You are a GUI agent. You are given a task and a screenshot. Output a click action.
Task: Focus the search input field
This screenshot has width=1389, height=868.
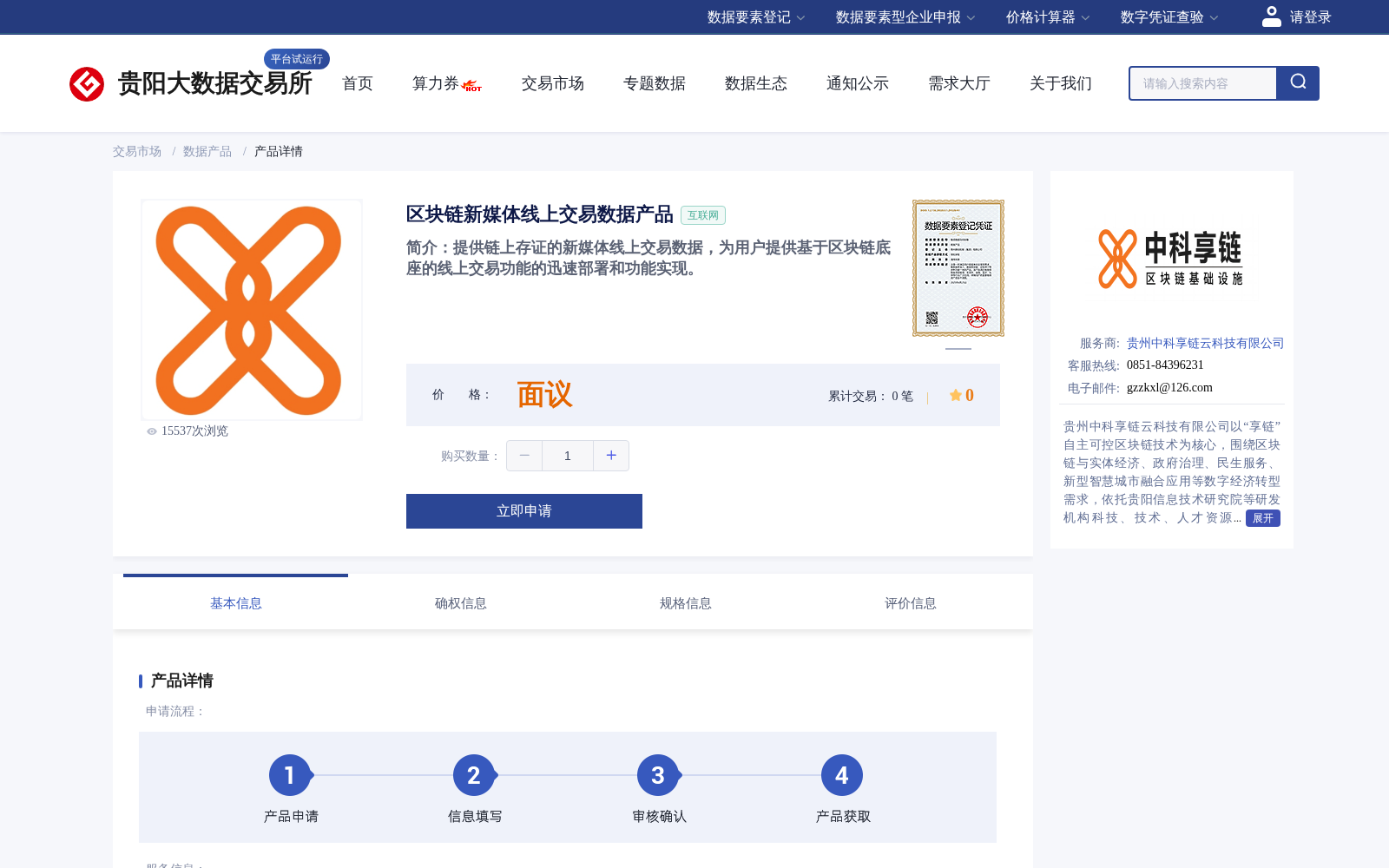pos(1203,83)
